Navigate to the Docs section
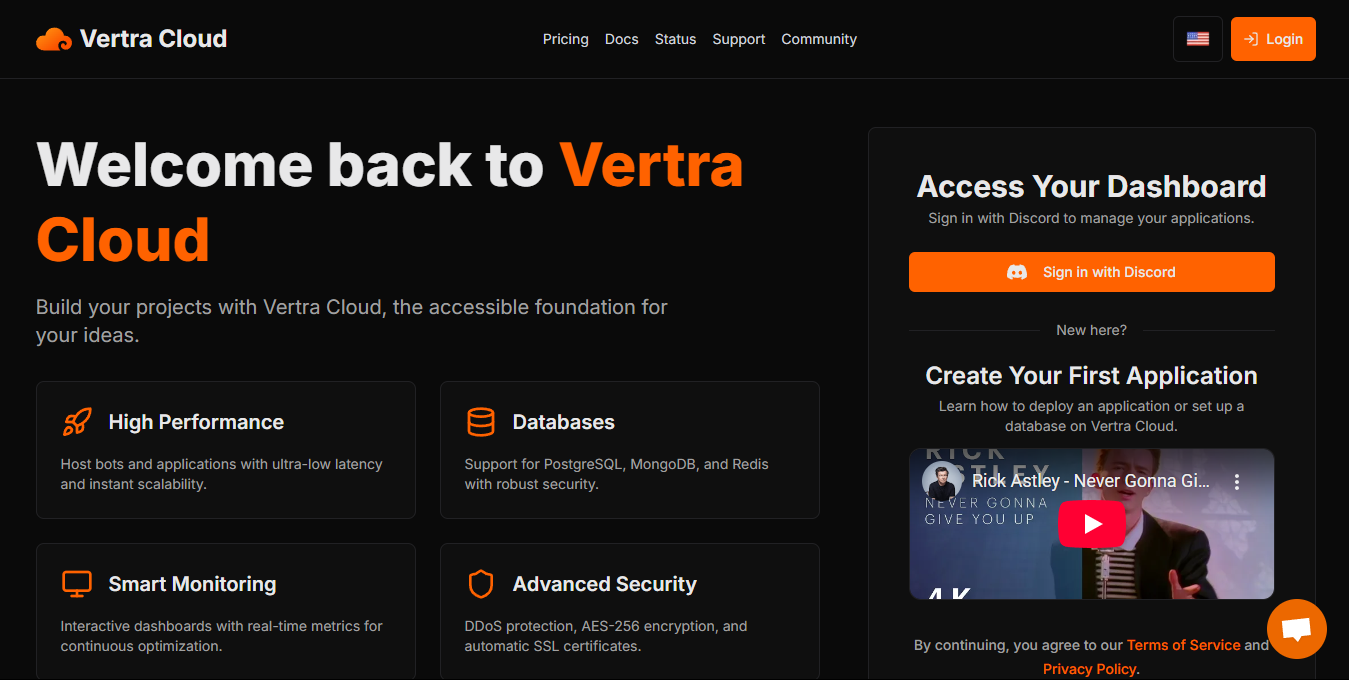This screenshot has width=1349, height=680. click(x=621, y=39)
